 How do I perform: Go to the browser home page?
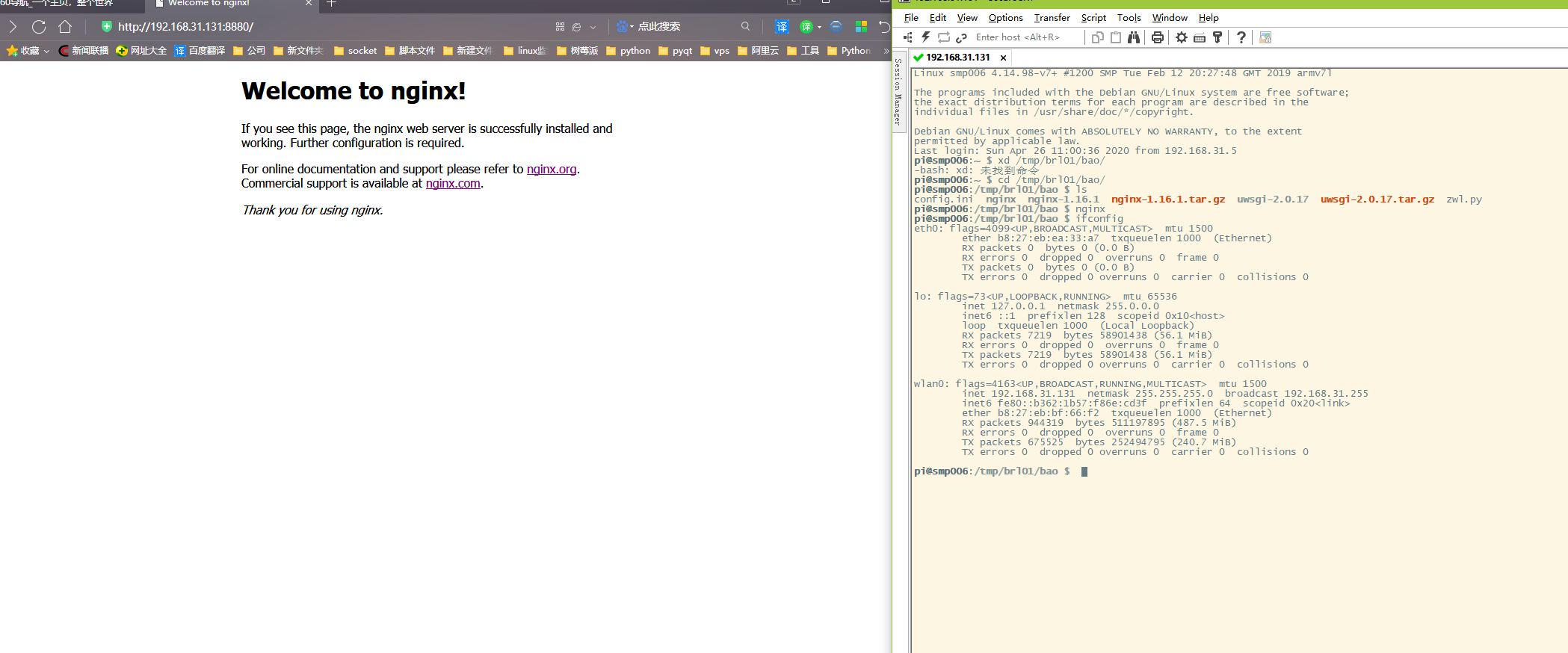tap(65, 27)
